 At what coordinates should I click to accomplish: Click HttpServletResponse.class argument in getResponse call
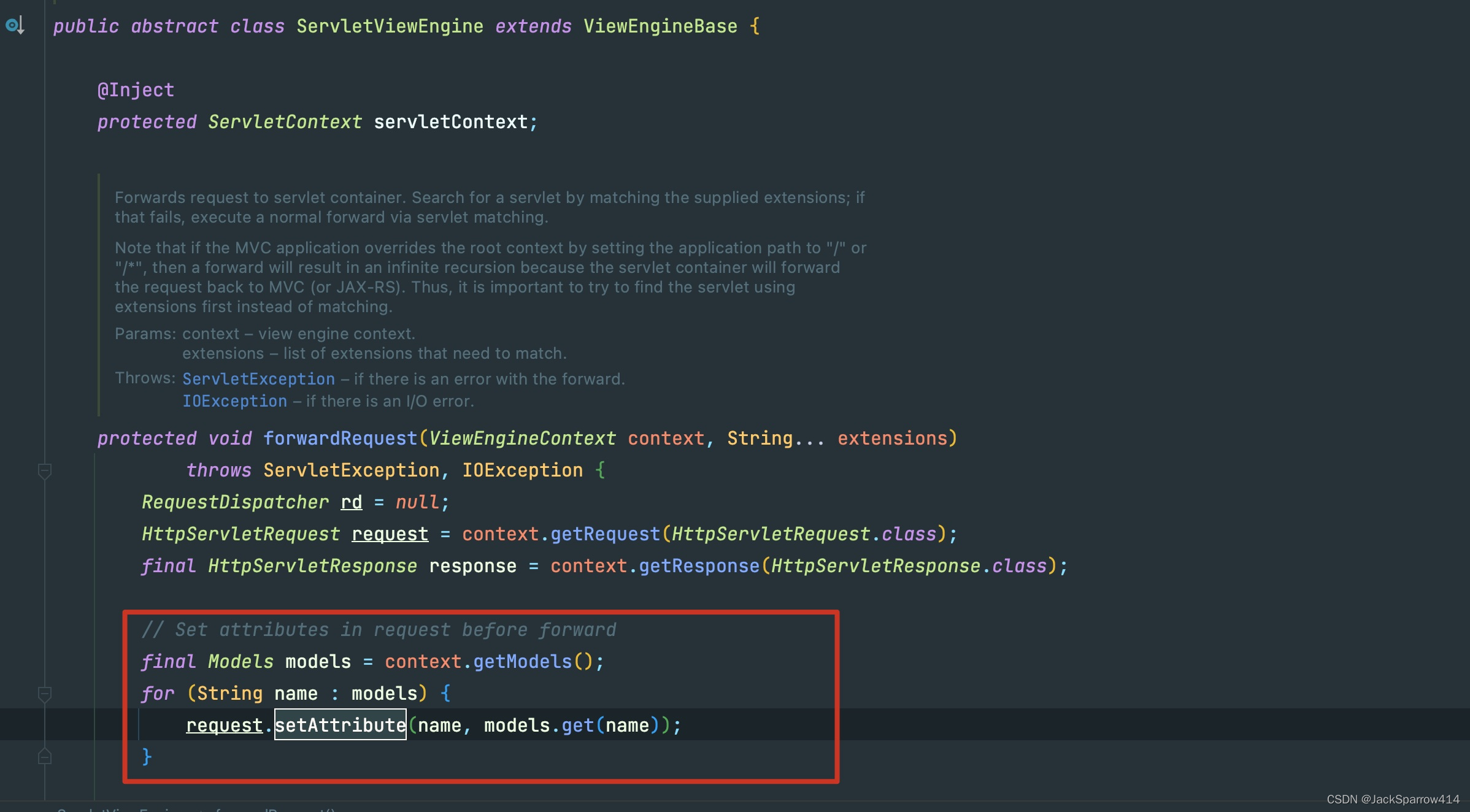[x=909, y=566]
